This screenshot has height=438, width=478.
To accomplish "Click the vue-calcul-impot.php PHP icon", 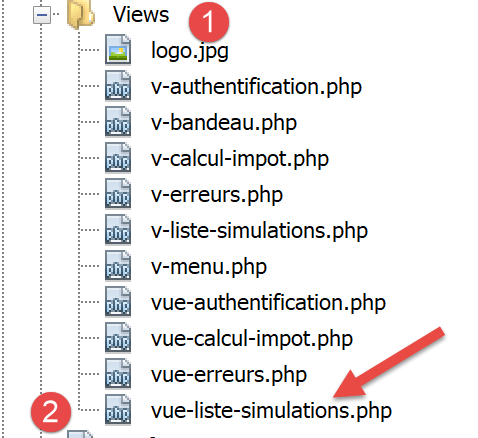I will click(x=118, y=338).
